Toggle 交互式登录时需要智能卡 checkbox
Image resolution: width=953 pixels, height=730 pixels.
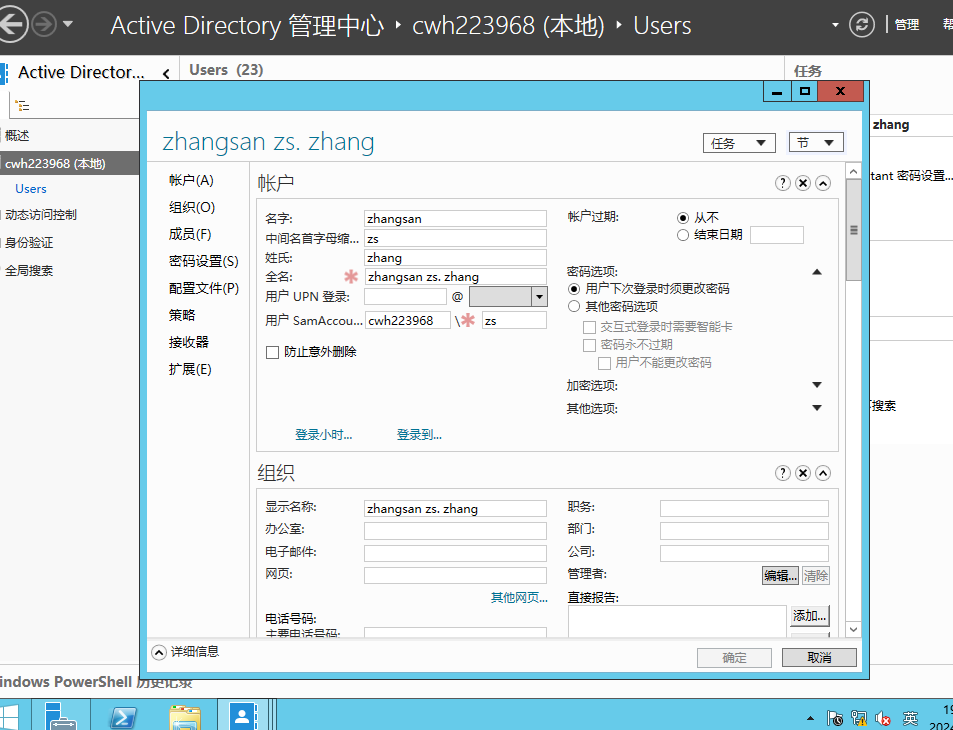click(589, 327)
